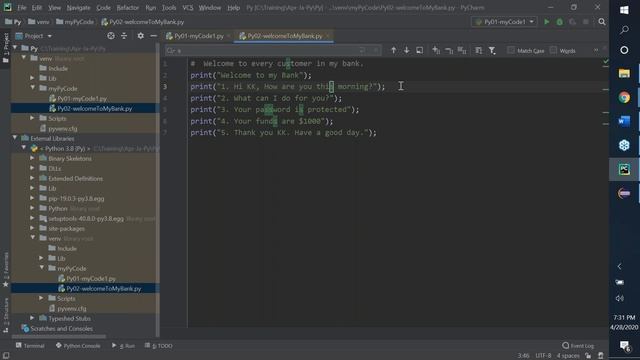Screen dimensions: 640x360
Task: Run the Py01-myCode1 configuration
Action: pyautogui.click(x=547, y=22)
